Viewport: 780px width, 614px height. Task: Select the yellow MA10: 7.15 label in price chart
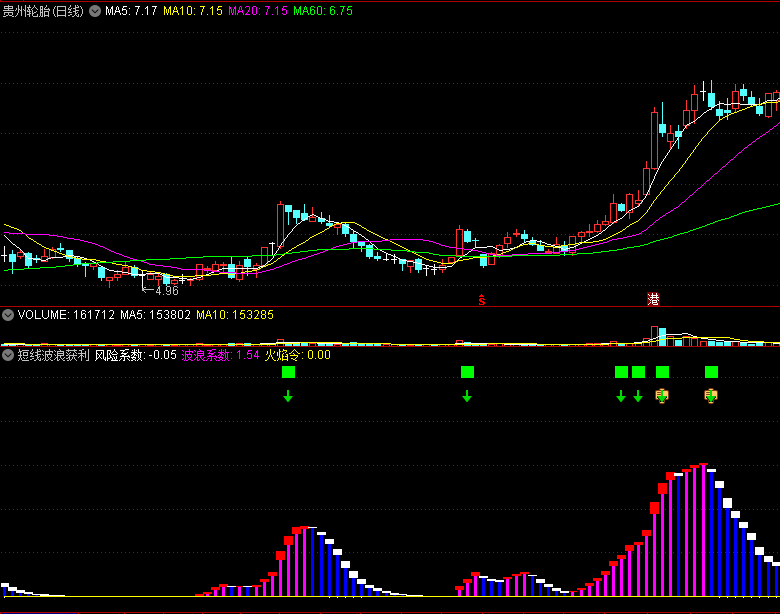click(x=193, y=11)
